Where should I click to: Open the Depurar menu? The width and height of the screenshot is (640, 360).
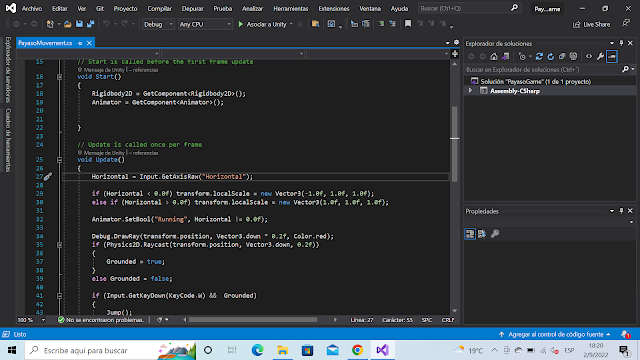coord(192,9)
